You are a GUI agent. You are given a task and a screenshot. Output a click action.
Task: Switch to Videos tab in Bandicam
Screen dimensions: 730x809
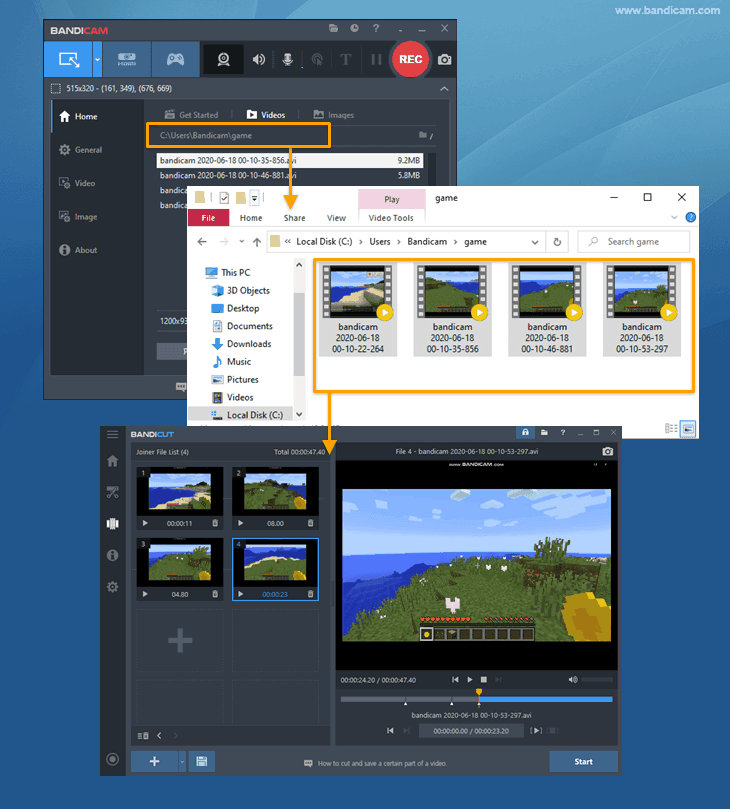click(266, 115)
